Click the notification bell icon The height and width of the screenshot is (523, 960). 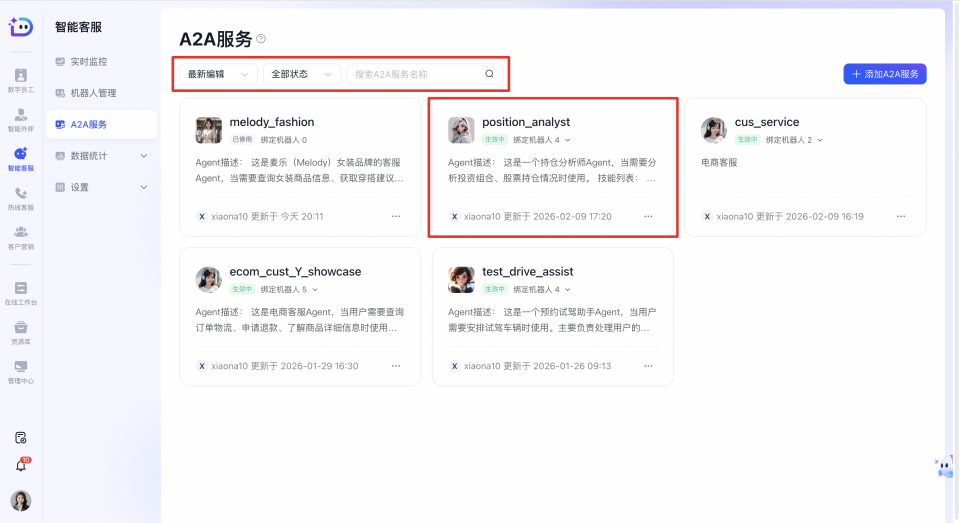(21, 465)
